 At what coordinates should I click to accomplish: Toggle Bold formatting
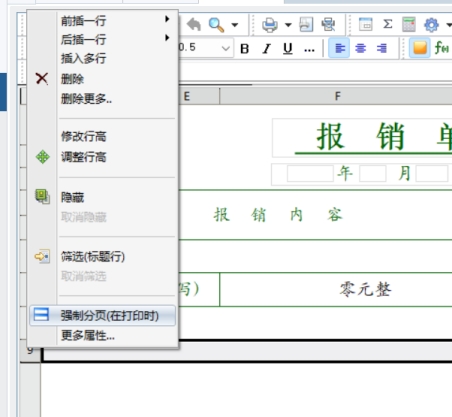(245, 49)
